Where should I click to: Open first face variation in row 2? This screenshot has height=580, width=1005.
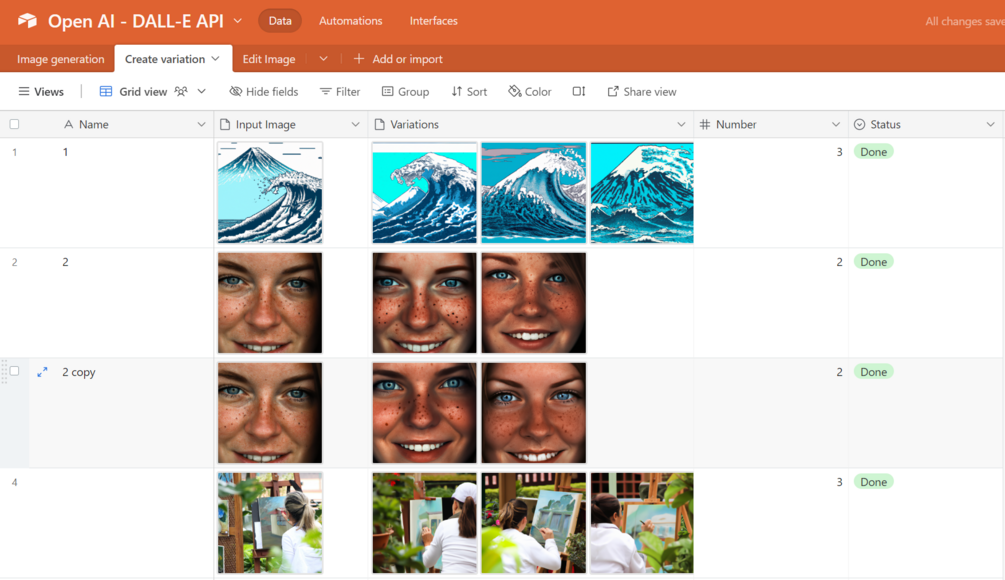pos(424,302)
